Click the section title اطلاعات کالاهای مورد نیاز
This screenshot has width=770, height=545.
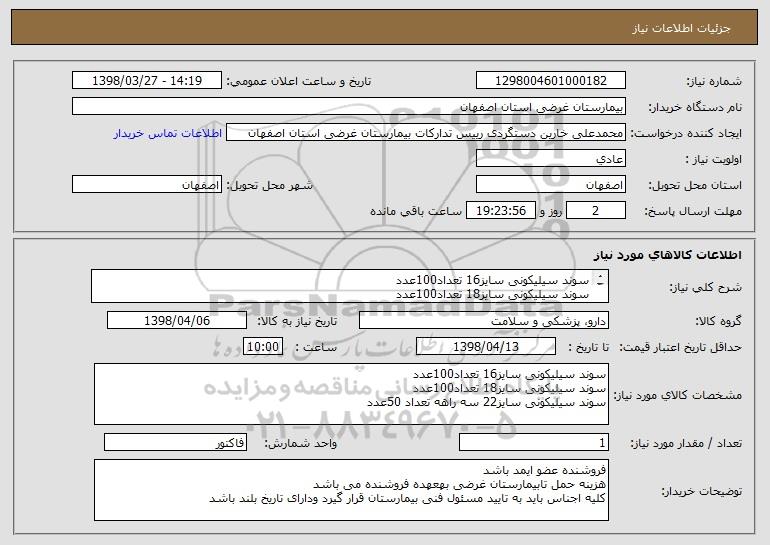667,255
